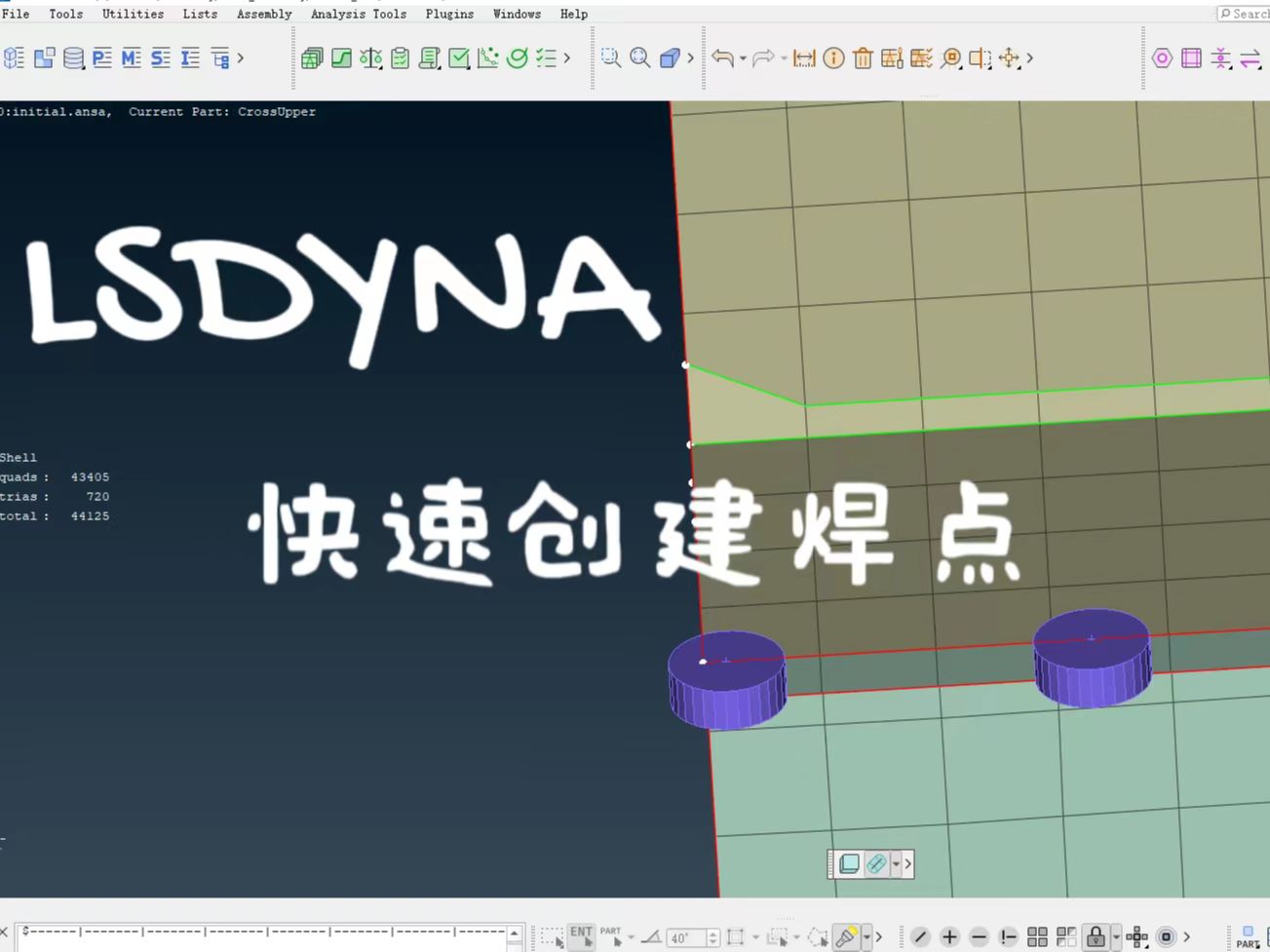This screenshot has width=1270, height=952.
Task: Click the magnifier zoom icon
Action: click(639, 58)
